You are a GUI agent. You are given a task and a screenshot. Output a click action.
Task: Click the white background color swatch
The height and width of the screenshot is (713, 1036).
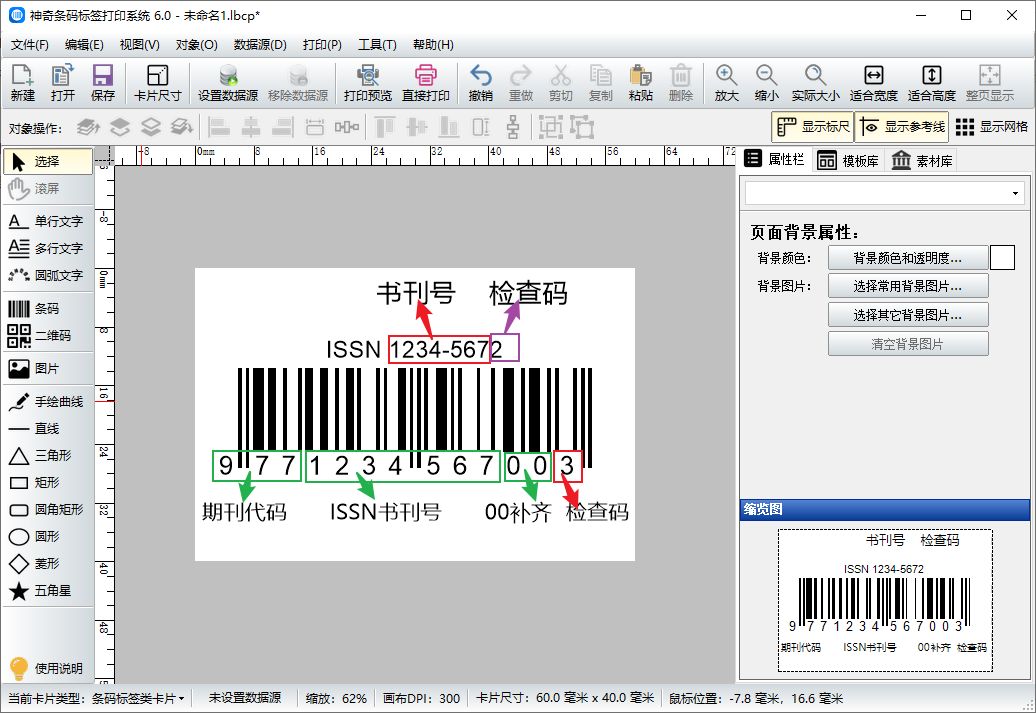click(1002, 258)
